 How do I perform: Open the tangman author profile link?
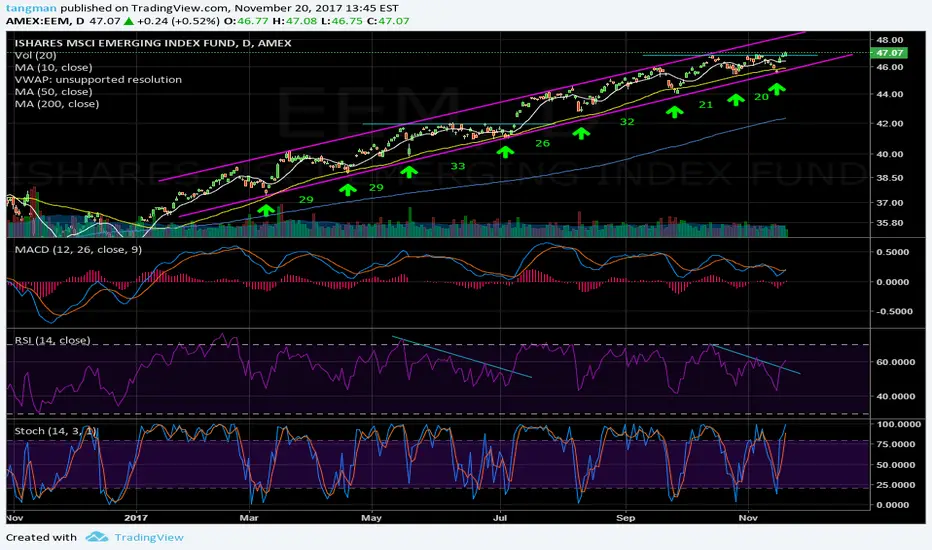click(x=32, y=8)
